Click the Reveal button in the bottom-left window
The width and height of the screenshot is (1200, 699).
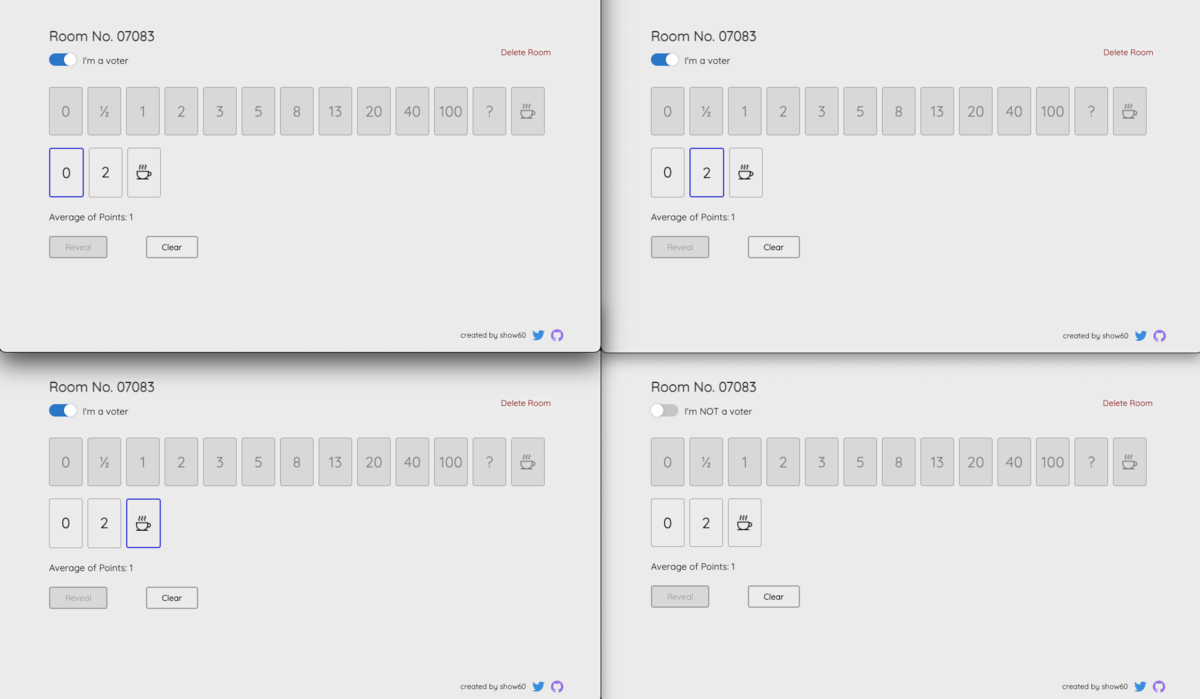point(78,598)
